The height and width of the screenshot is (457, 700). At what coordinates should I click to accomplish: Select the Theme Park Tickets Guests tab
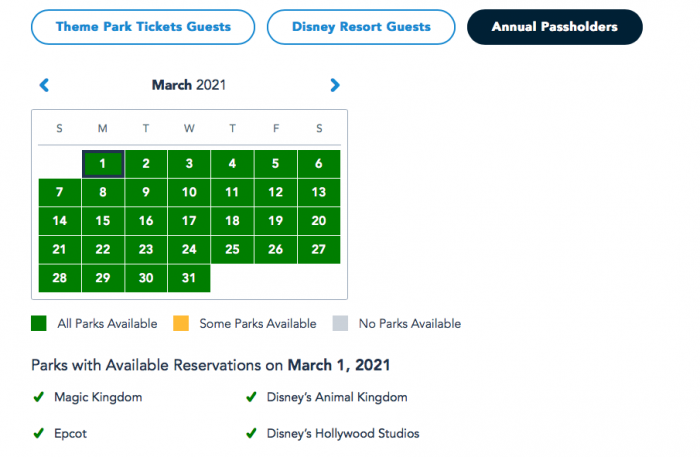[x=143, y=26]
